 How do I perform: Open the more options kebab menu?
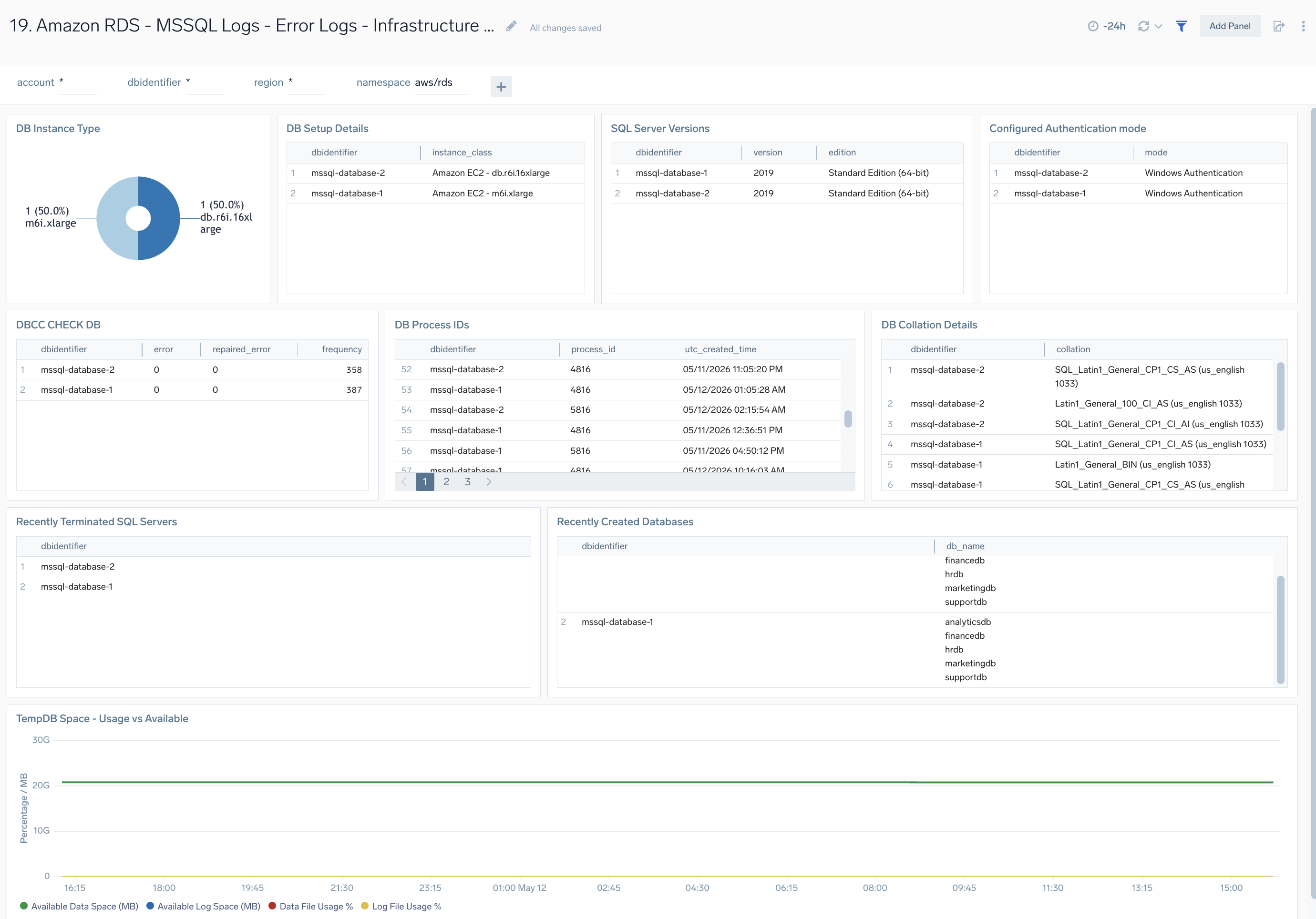click(1303, 26)
